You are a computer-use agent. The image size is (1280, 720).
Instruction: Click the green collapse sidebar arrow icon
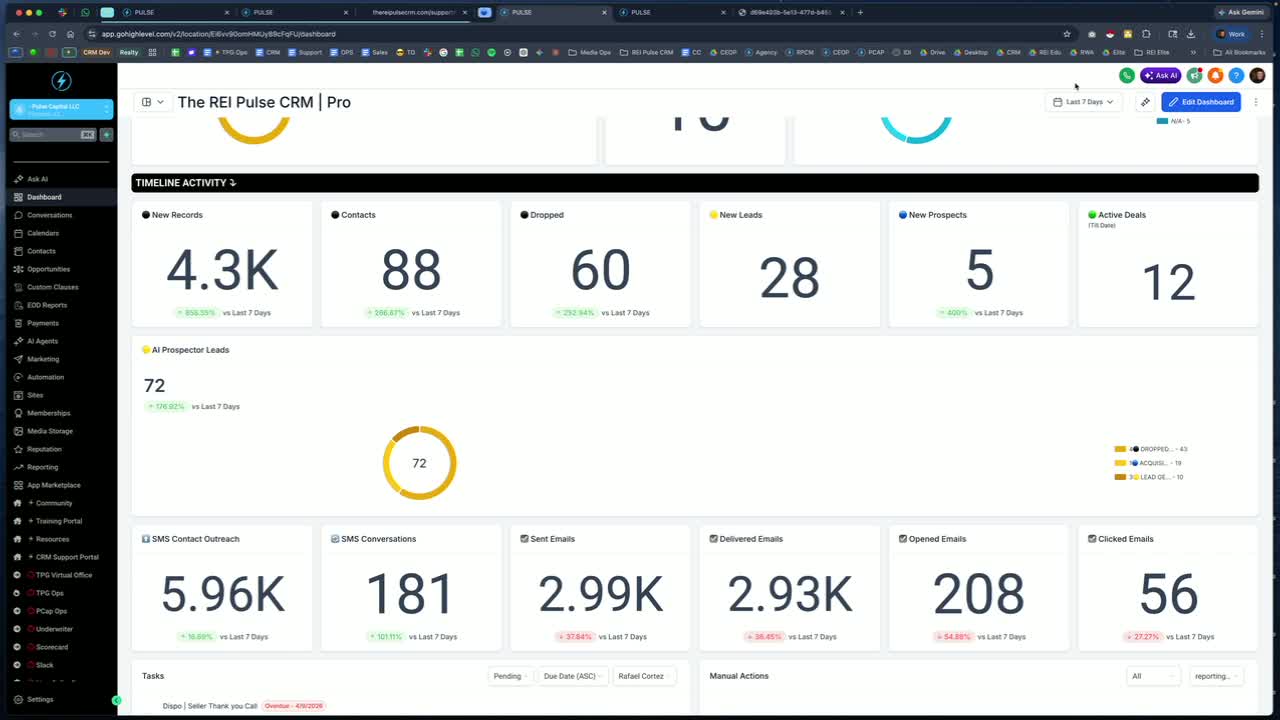coord(116,700)
